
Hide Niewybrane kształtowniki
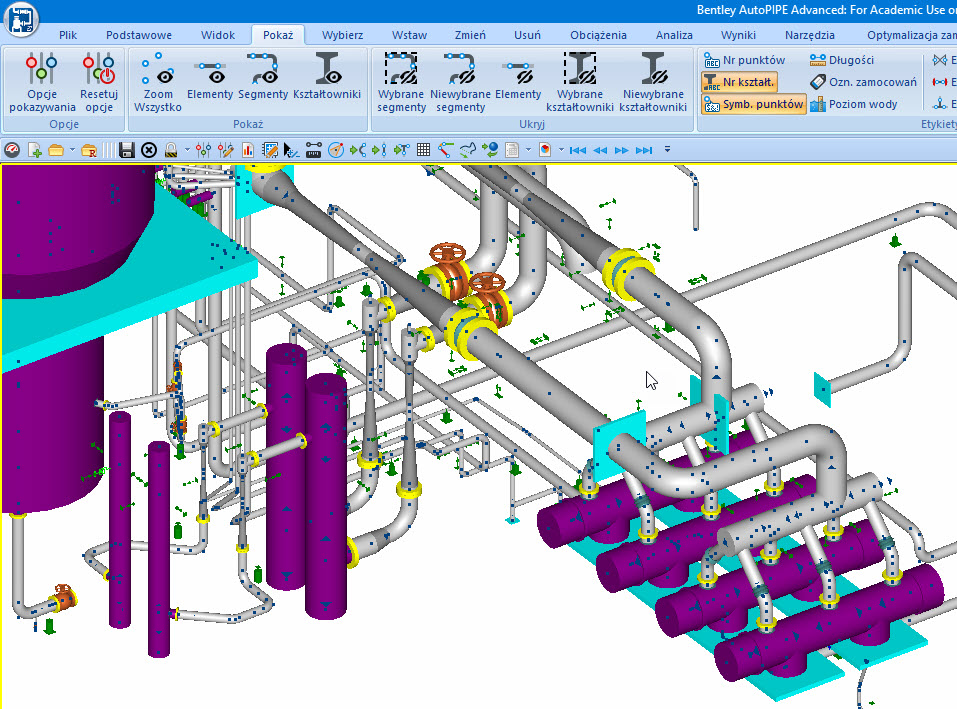tap(653, 82)
